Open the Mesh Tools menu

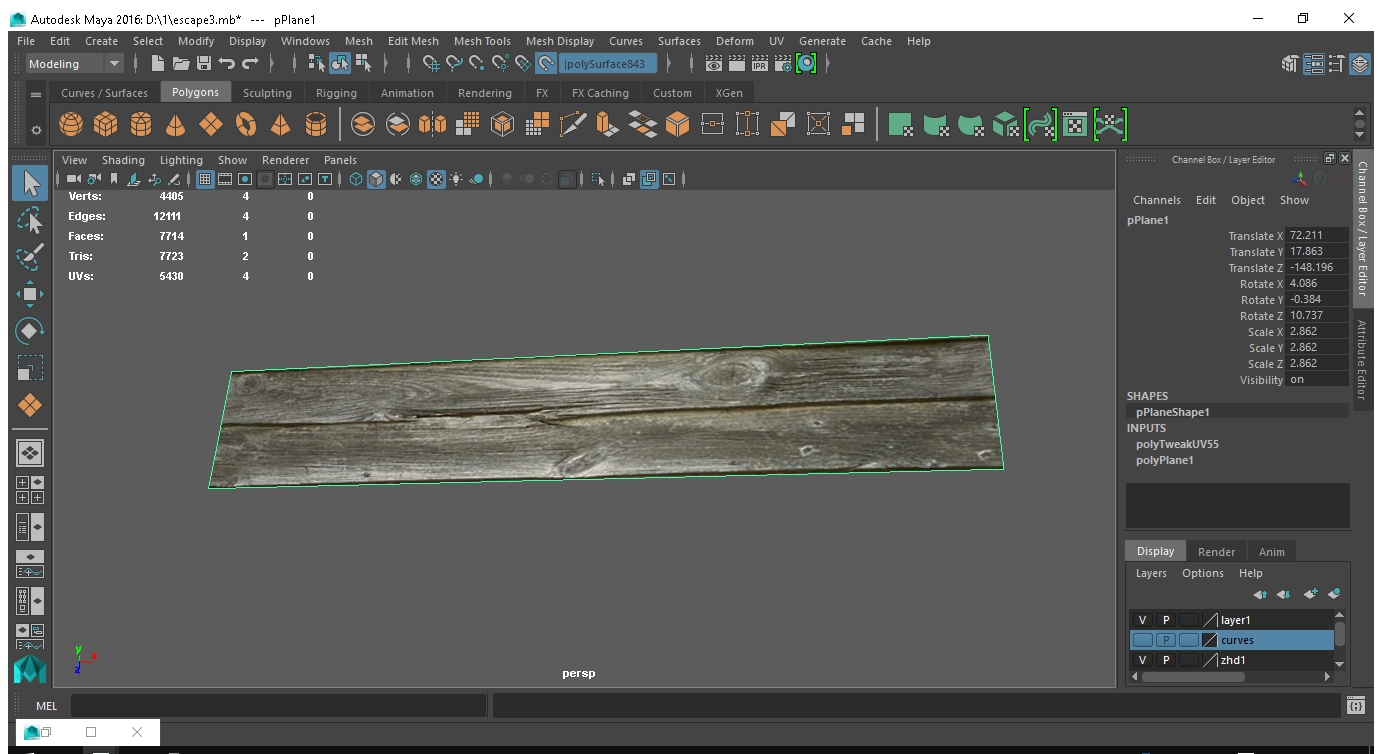point(482,41)
